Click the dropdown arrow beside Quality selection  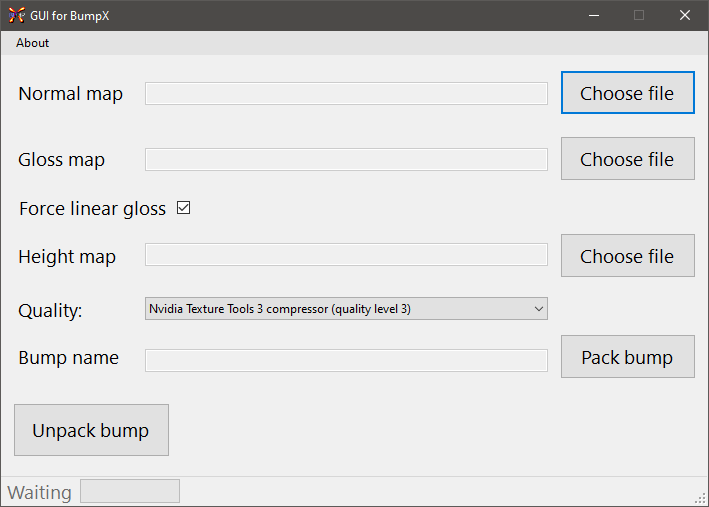[539, 309]
